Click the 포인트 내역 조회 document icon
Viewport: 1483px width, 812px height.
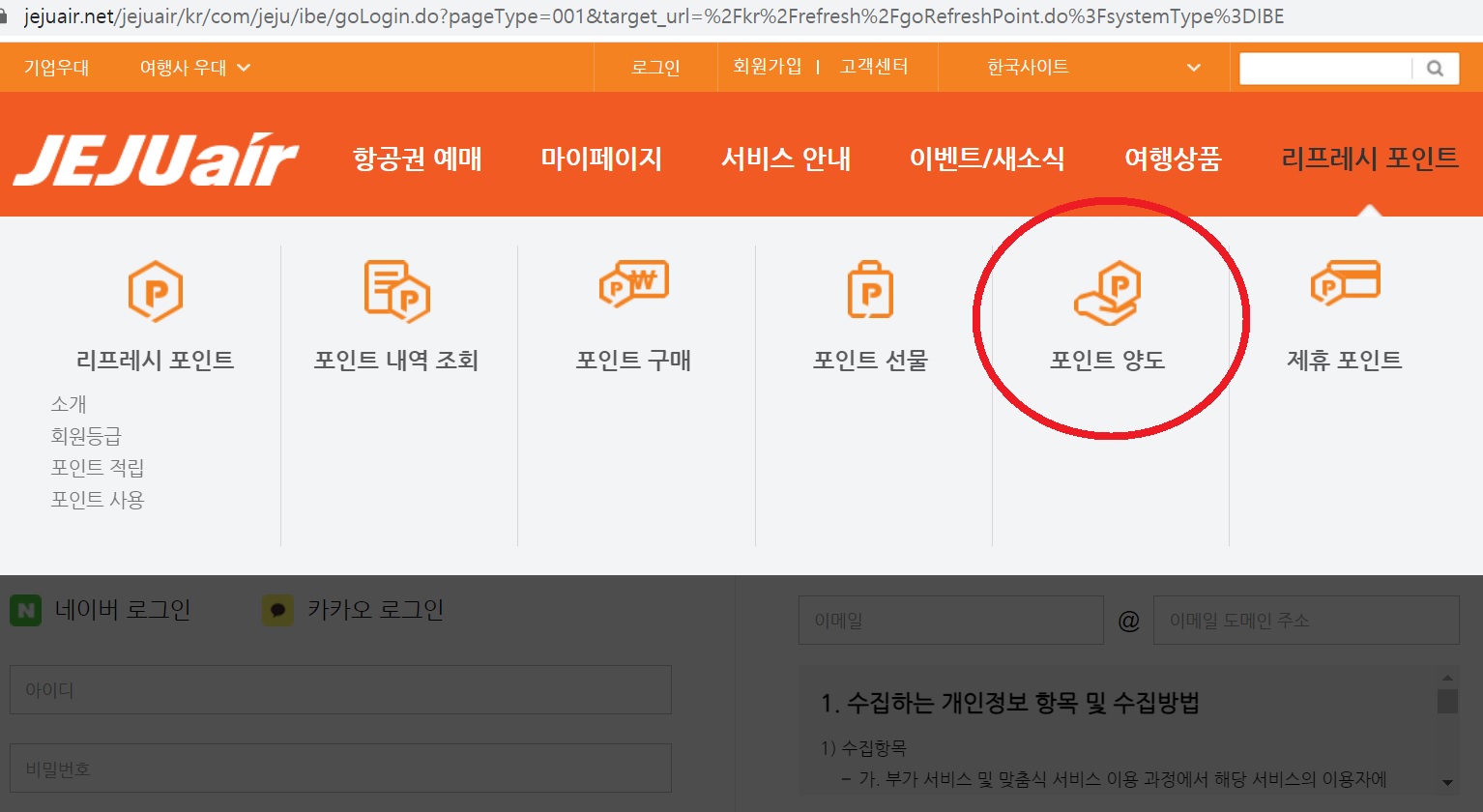pyautogui.click(x=396, y=290)
